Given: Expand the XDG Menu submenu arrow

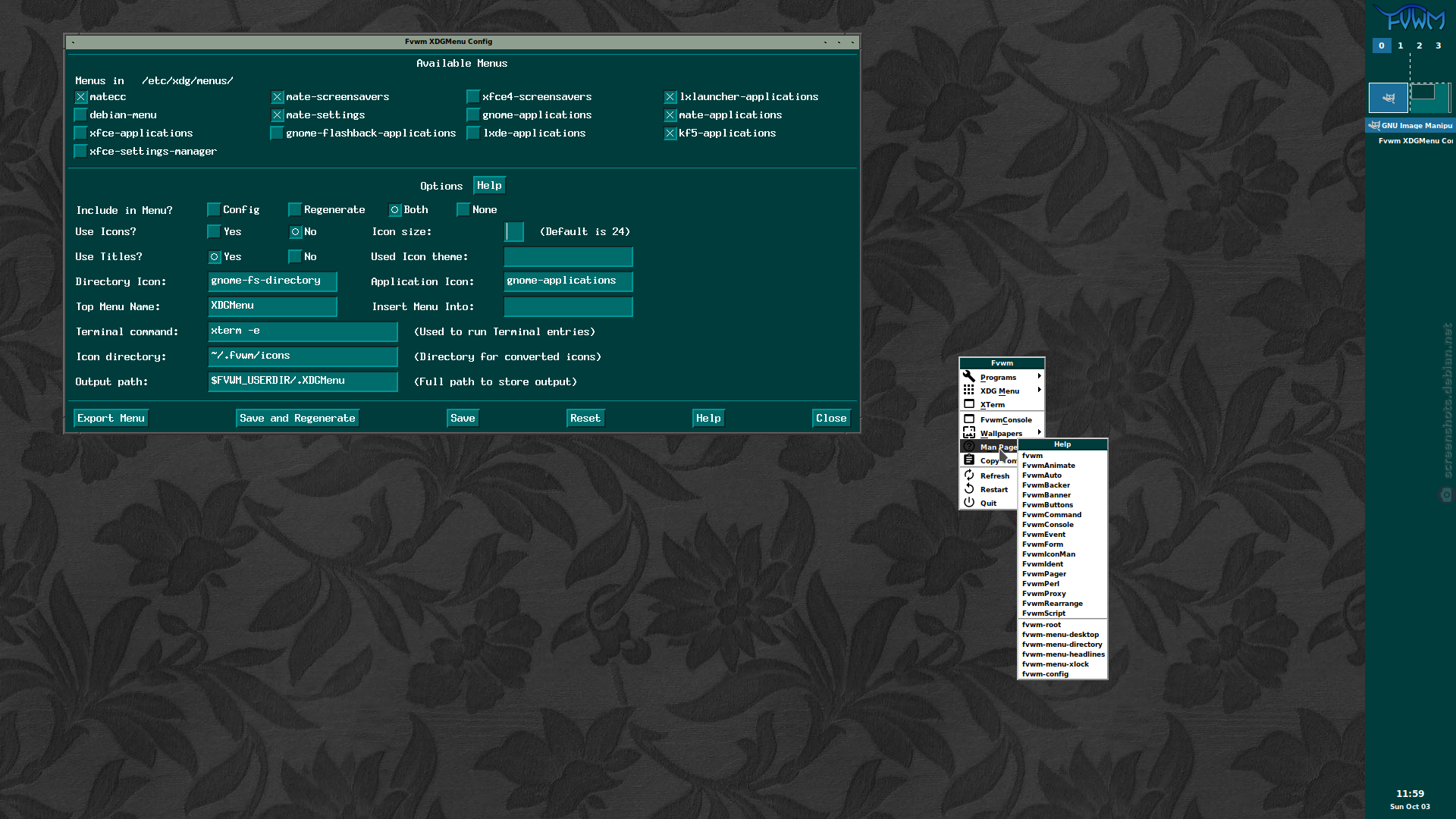Looking at the screenshot, I should click(1039, 390).
